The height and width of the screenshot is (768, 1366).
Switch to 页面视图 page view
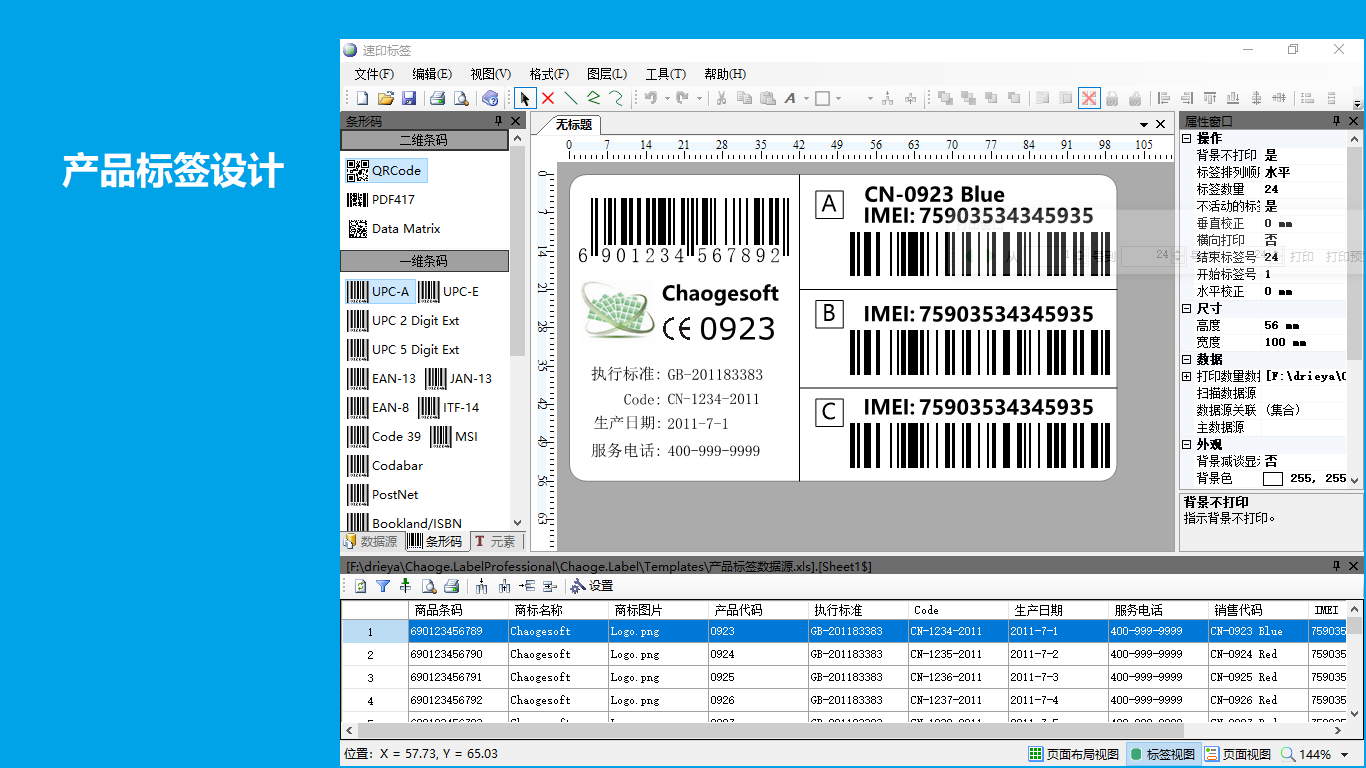click(x=1238, y=754)
